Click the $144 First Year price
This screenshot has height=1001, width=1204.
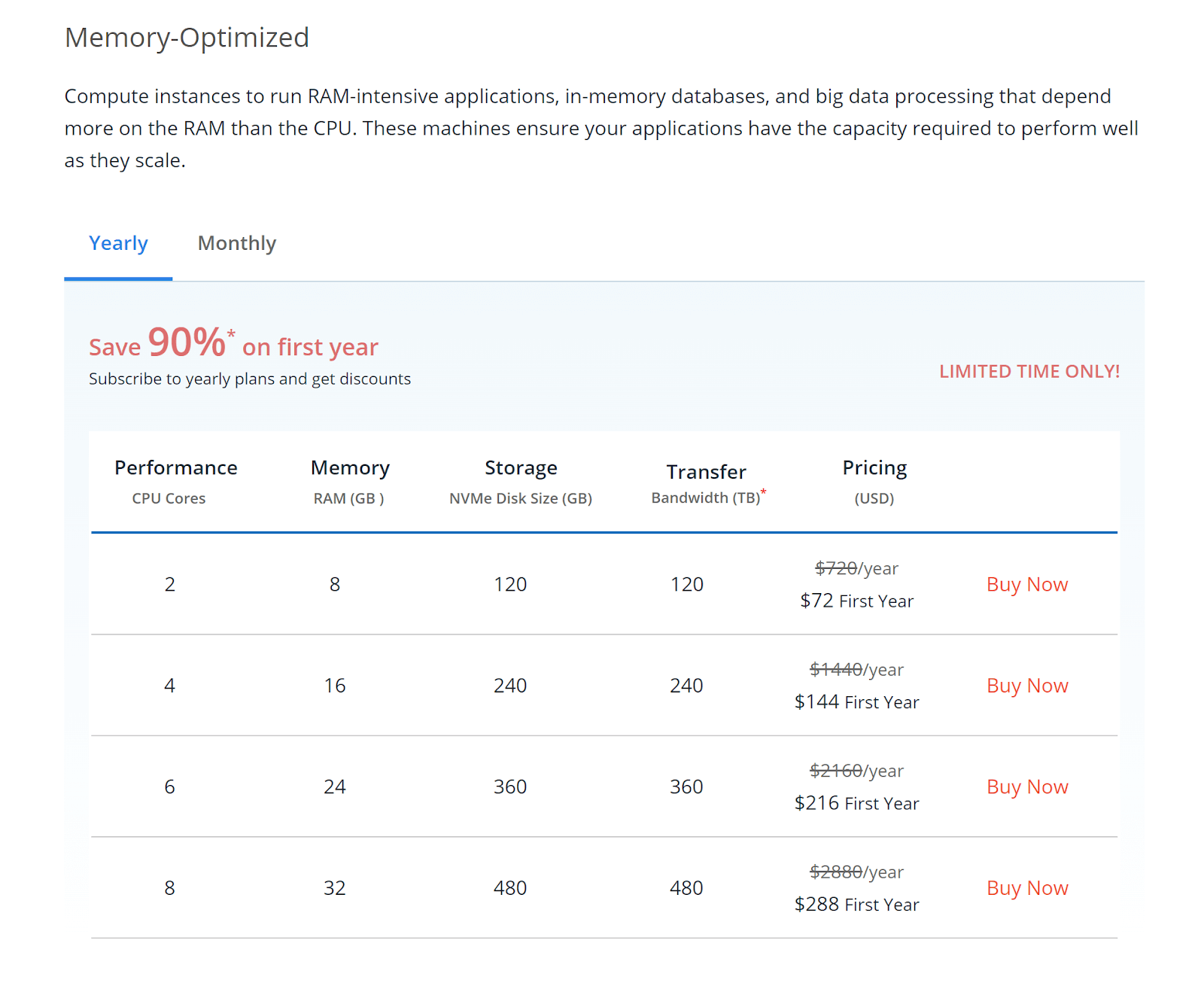[857, 702]
